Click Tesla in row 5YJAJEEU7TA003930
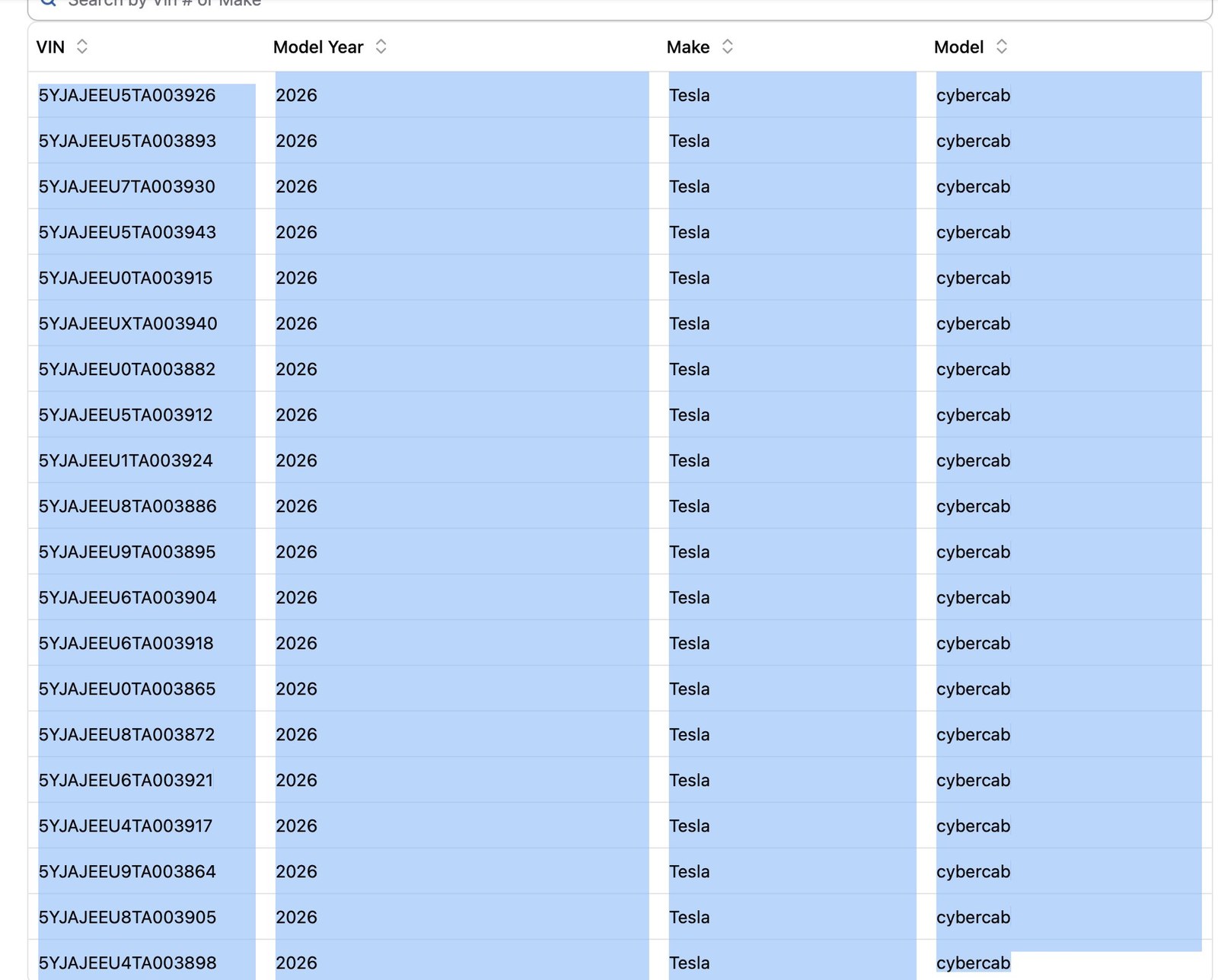The image size is (1218, 980). 690,186
